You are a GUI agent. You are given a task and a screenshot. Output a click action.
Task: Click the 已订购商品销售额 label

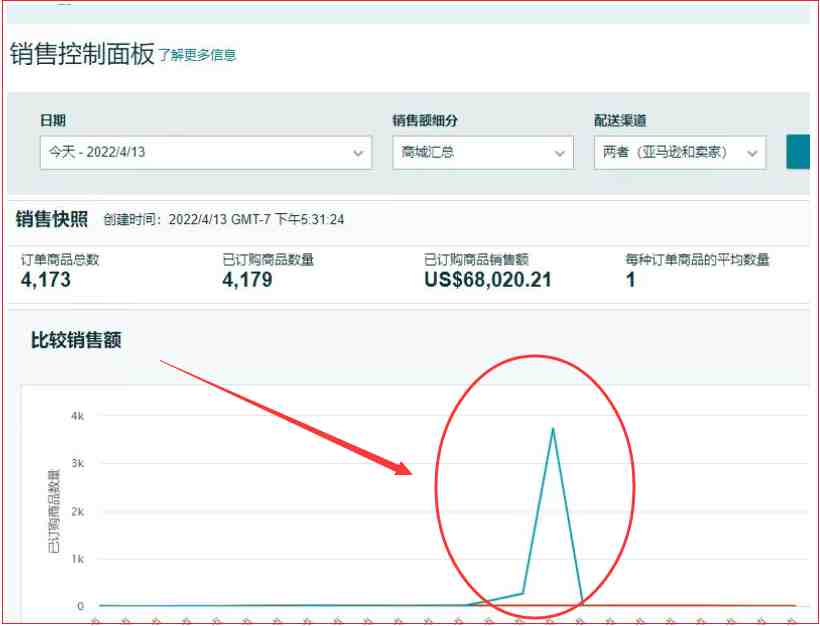point(476,259)
